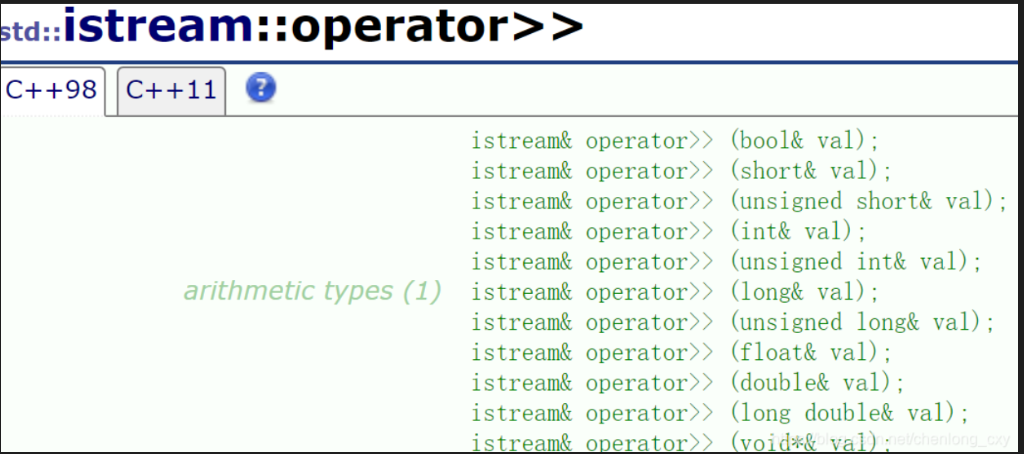Click the 'arithmetic types (1)' label
This screenshot has height=454, width=1024.
tap(312, 291)
